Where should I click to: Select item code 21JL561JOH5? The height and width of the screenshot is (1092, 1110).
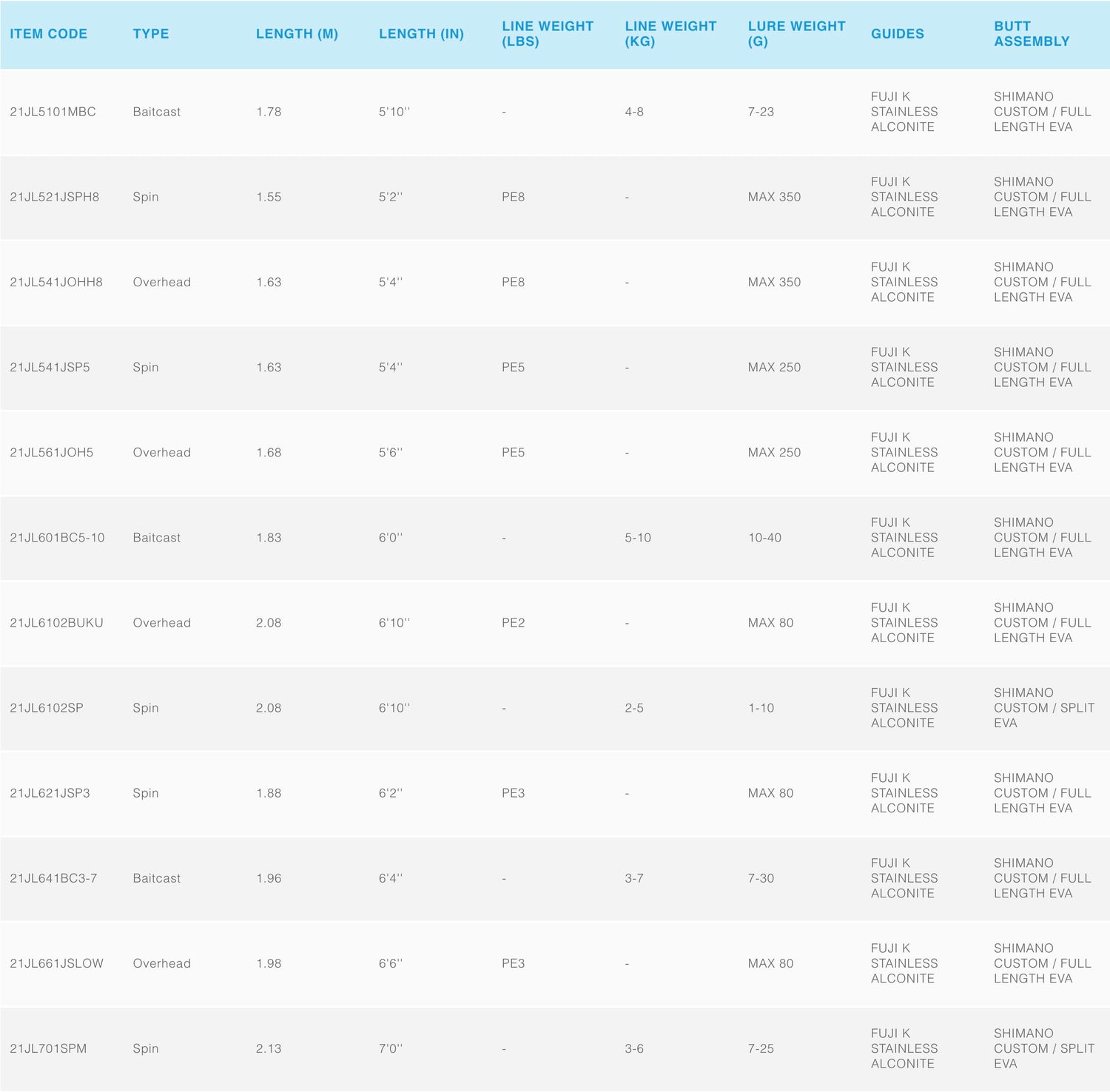pos(52,452)
